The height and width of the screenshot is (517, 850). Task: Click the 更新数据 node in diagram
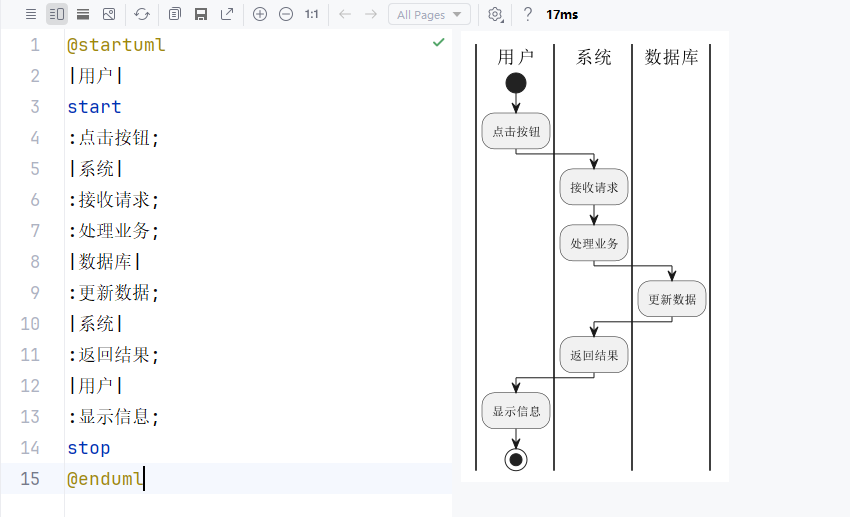pos(672,299)
